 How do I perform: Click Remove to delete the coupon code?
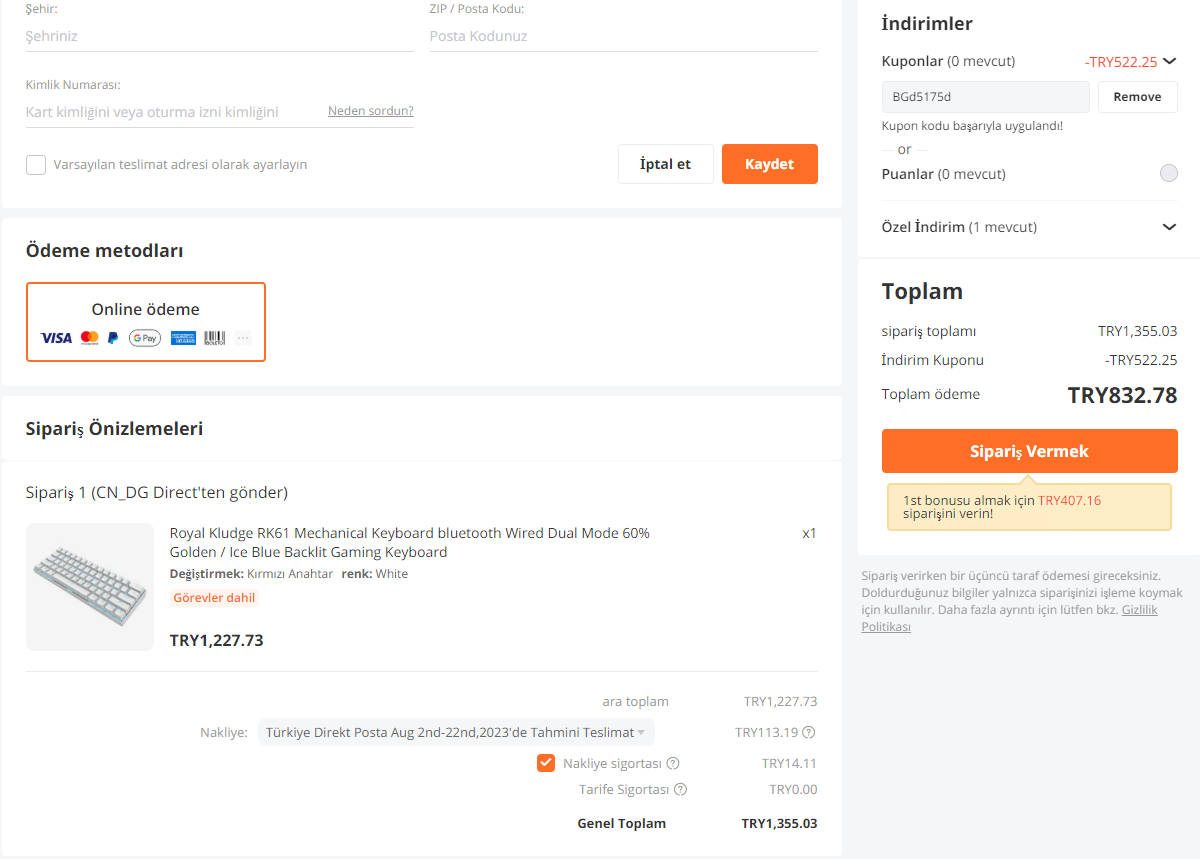coord(1137,97)
